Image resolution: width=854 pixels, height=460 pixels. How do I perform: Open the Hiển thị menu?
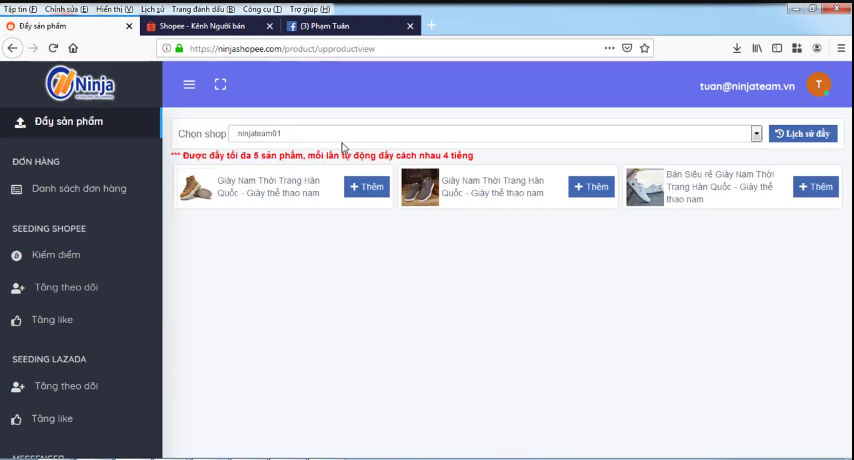coord(114,9)
